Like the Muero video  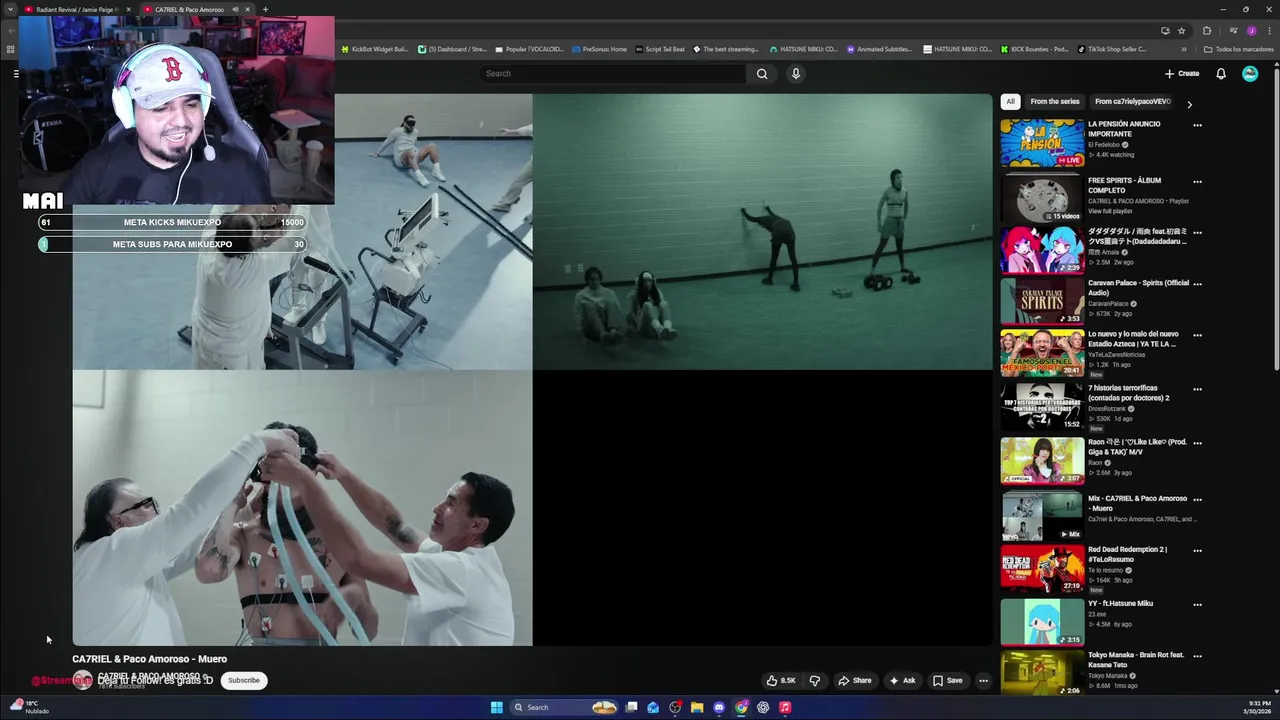pyautogui.click(x=781, y=681)
